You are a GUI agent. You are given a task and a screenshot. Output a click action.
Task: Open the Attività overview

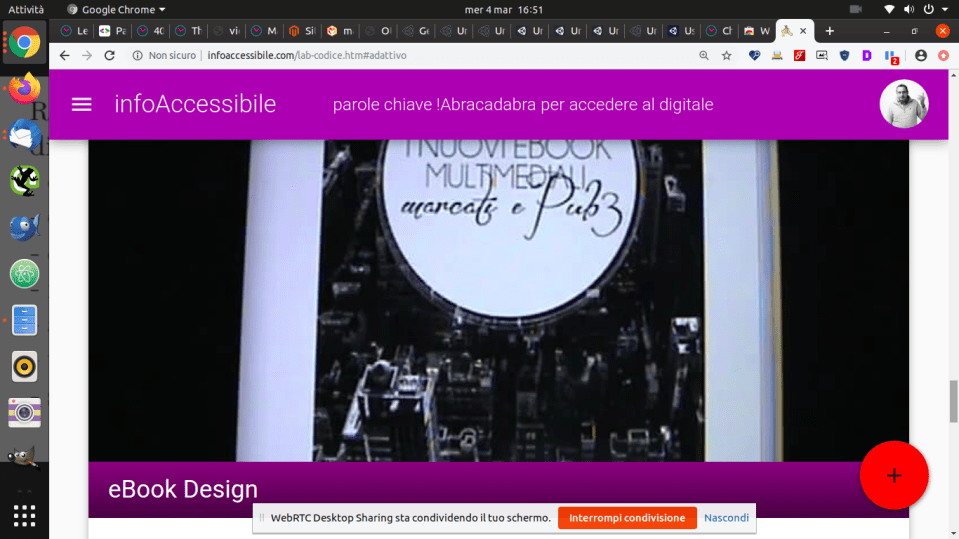[x=27, y=9]
